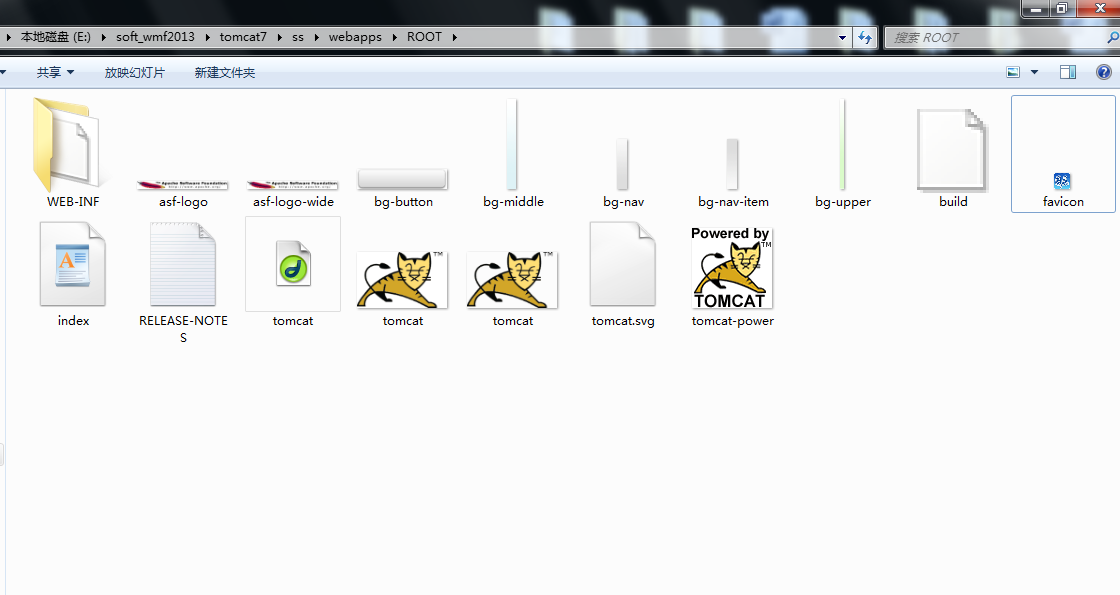
Task: Select the asf-logo-wide image file
Action: pos(293,185)
